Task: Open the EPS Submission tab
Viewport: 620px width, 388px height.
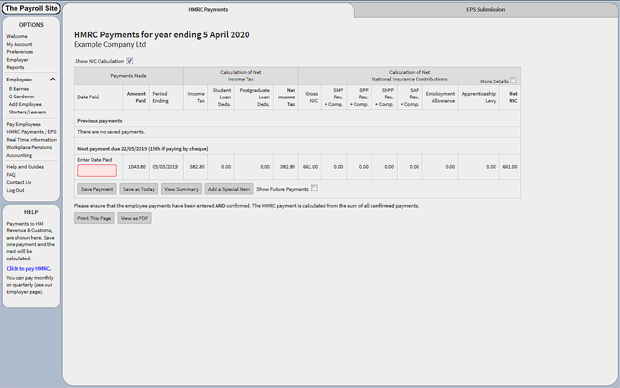Action: 486,9
